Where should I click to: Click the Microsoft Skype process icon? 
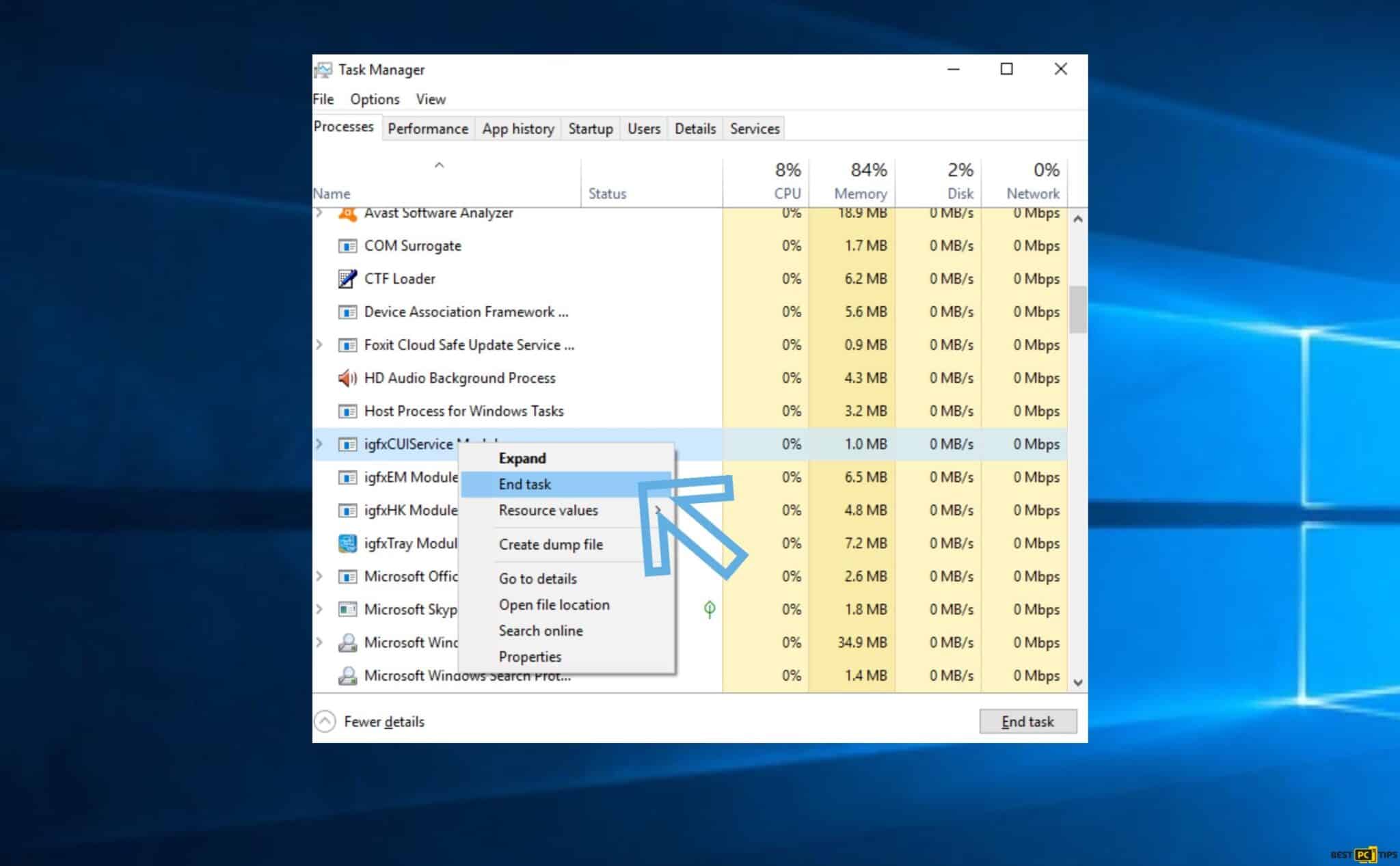[x=347, y=610]
